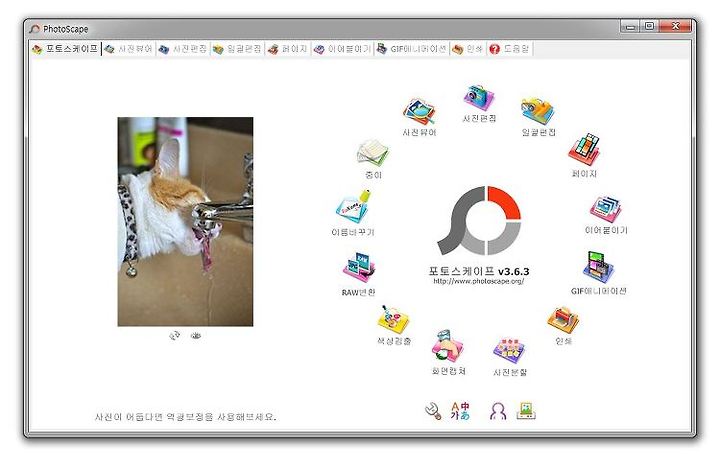Click the purple person silhouette icon

tap(498, 411)
